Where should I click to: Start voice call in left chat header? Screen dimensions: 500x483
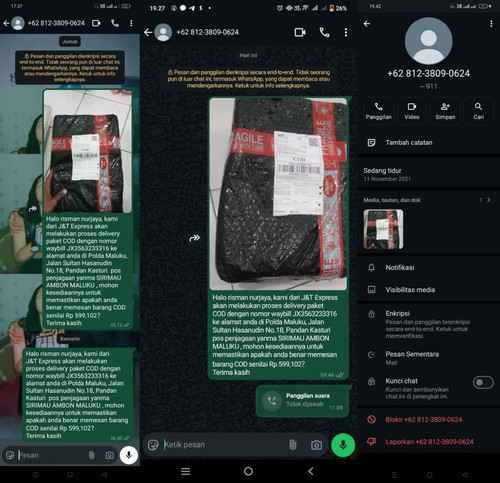tap(115, 23)
